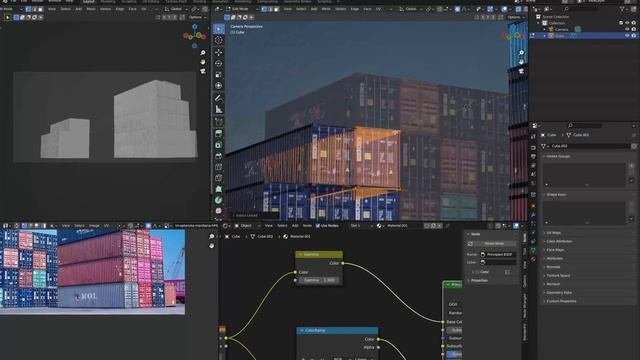Select the Rotate tool in camera viewport toolbar
Image resolution: width=640 pixels, height=360 pixels.
click(x=219, y=63)
